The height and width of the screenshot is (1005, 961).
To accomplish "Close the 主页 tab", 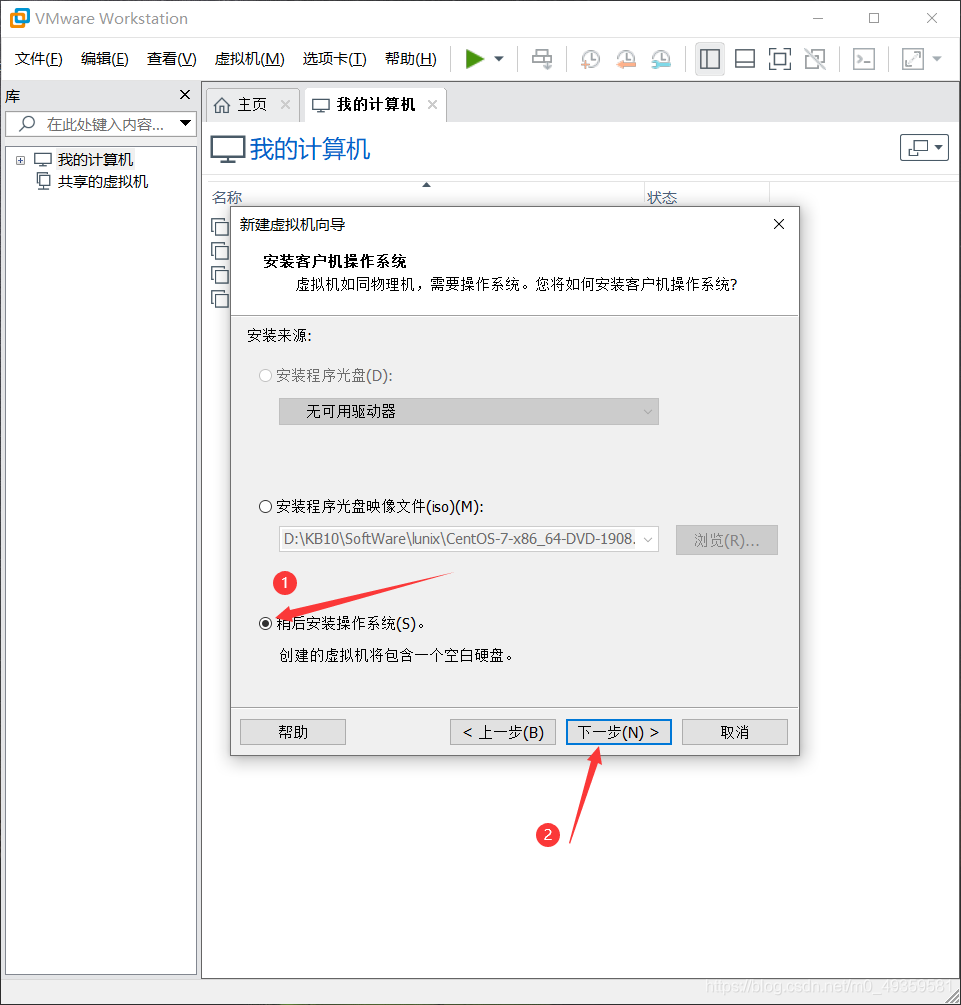I will (x=285, y=104).
